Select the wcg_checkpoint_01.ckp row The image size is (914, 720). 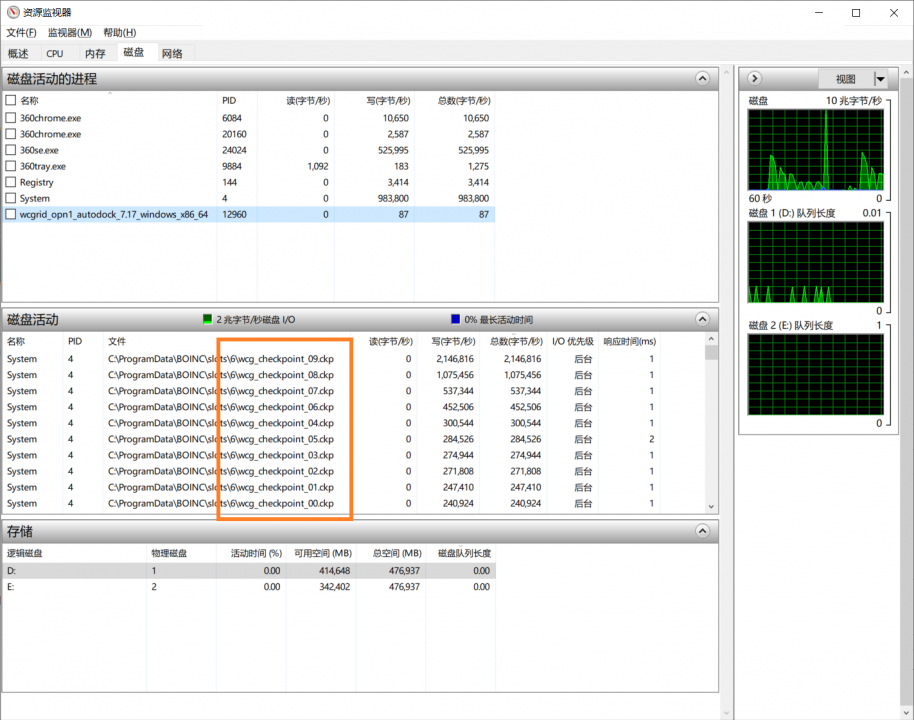[x=332, y=487]
